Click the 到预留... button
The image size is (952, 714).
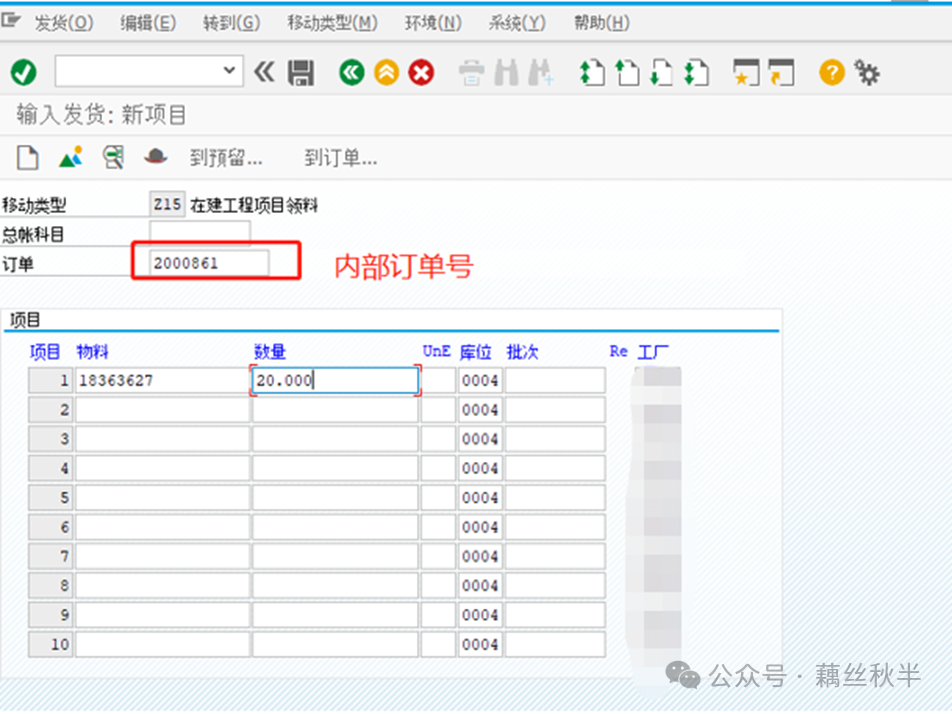[226, 158]
